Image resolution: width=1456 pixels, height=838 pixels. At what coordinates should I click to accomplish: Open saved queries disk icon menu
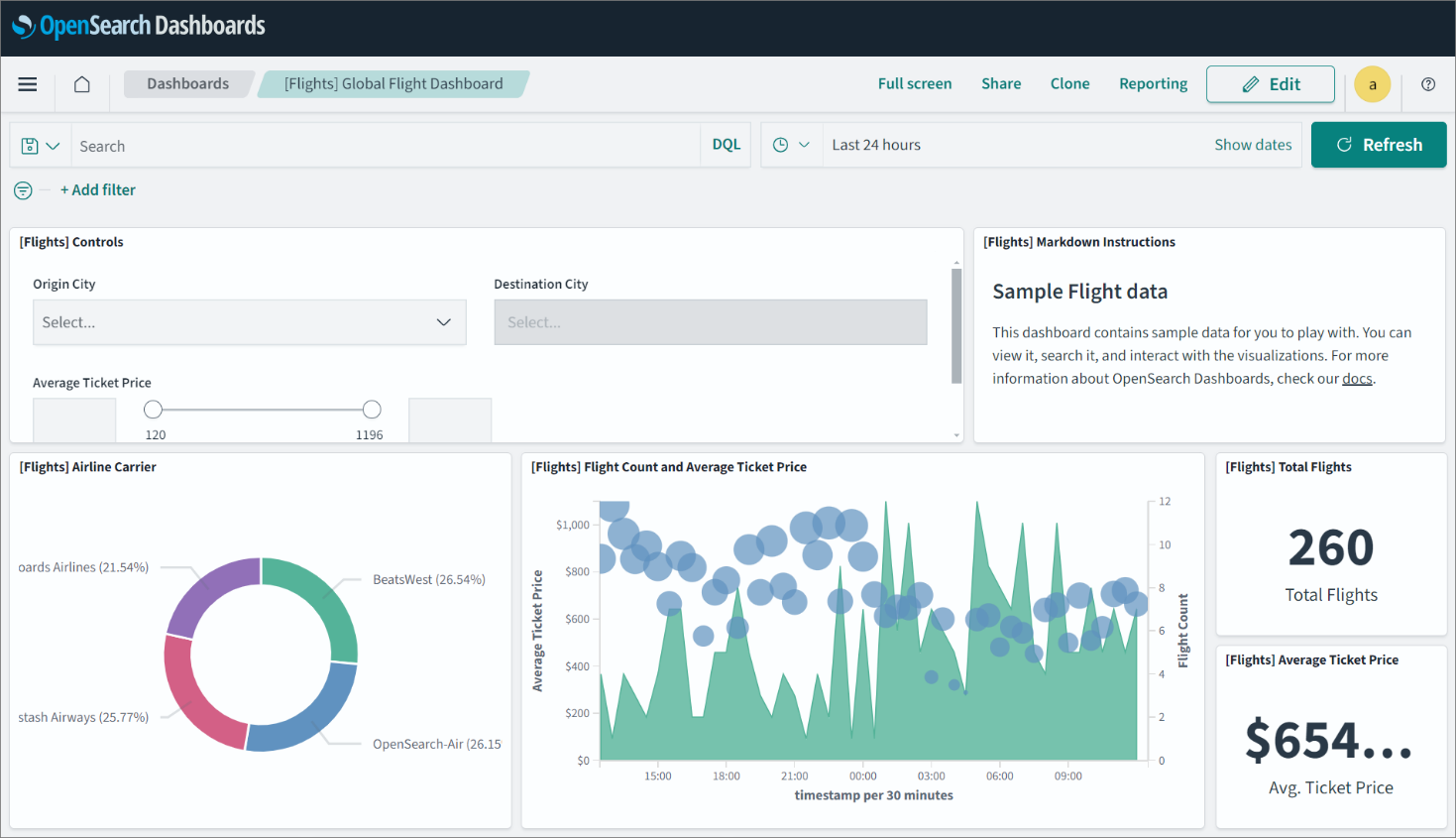41,146
